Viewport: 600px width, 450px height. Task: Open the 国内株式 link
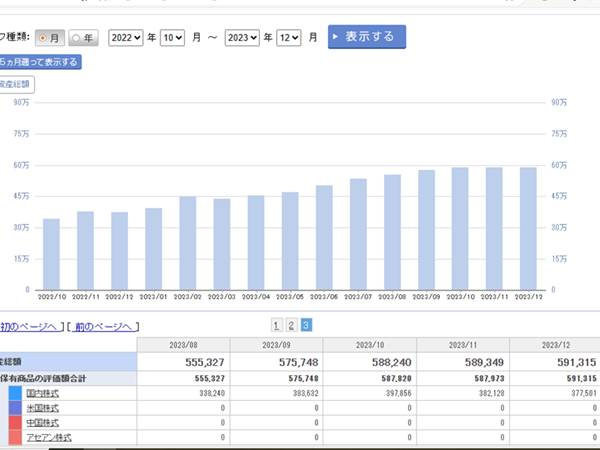(x=41, y=394)
